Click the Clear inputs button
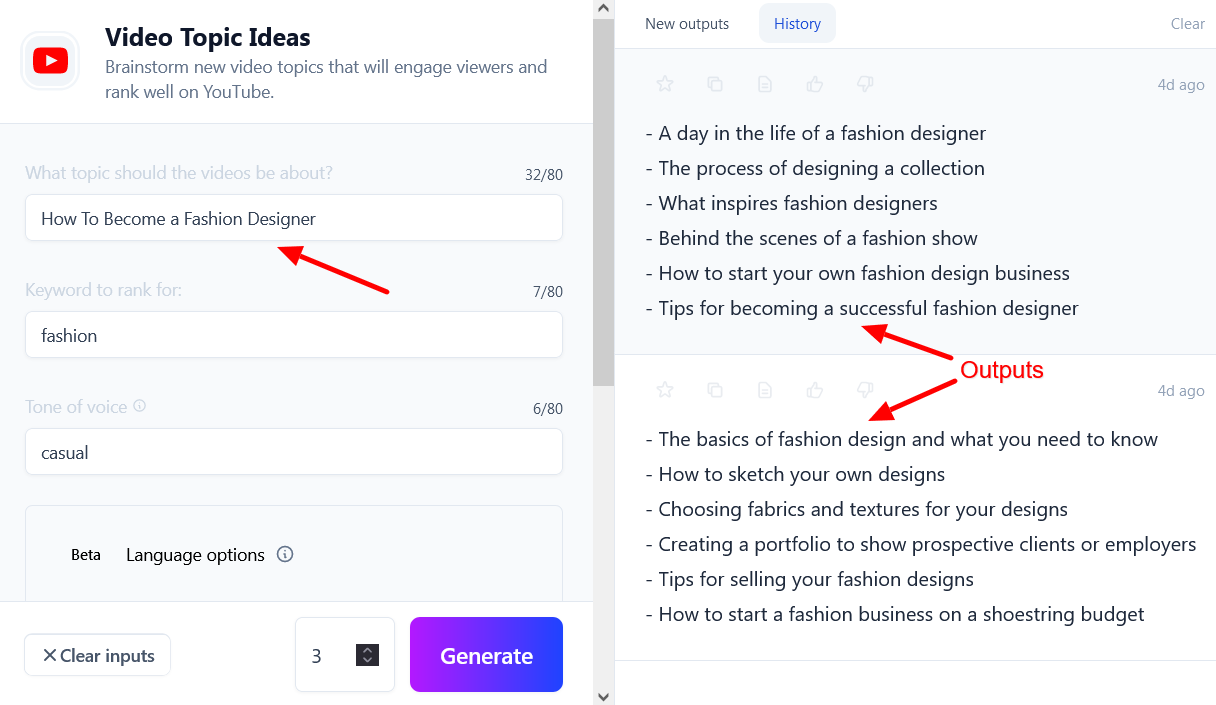The width and height of the screenshot is (1216, 705). [x=98, y=656]
